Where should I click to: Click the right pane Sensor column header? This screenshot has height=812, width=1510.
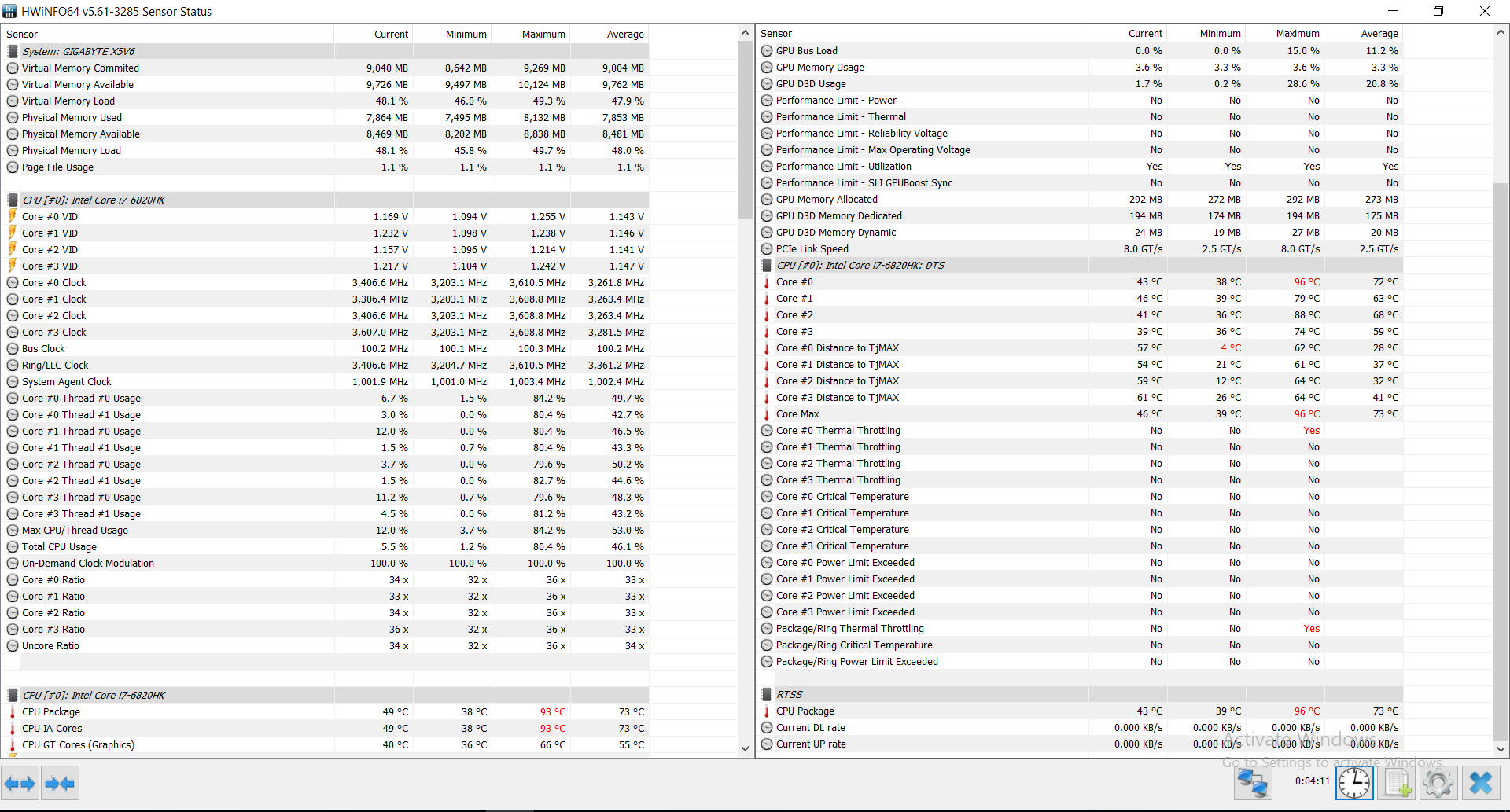[x=922, y=34]
